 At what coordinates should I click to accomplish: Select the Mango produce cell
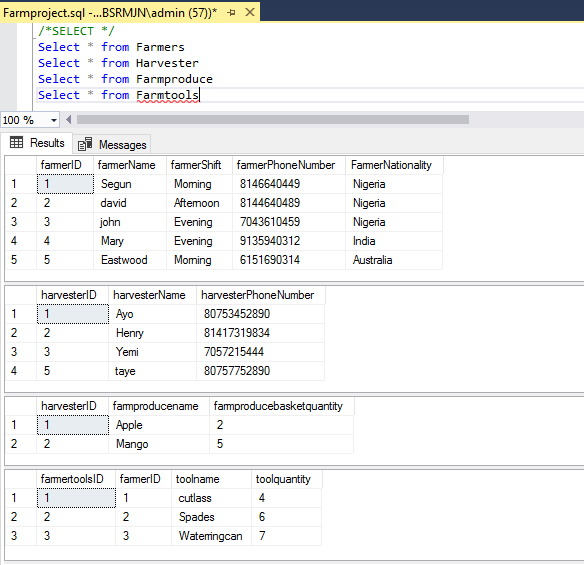[159, 444]
